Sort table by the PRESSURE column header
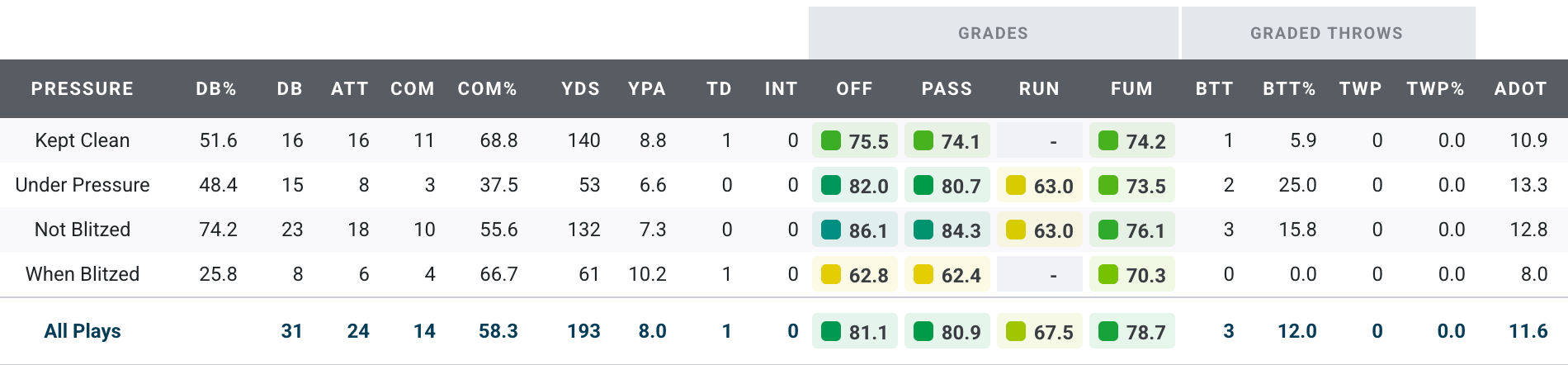Screen dimensions: 1568x365 click(x=83, y=89)
